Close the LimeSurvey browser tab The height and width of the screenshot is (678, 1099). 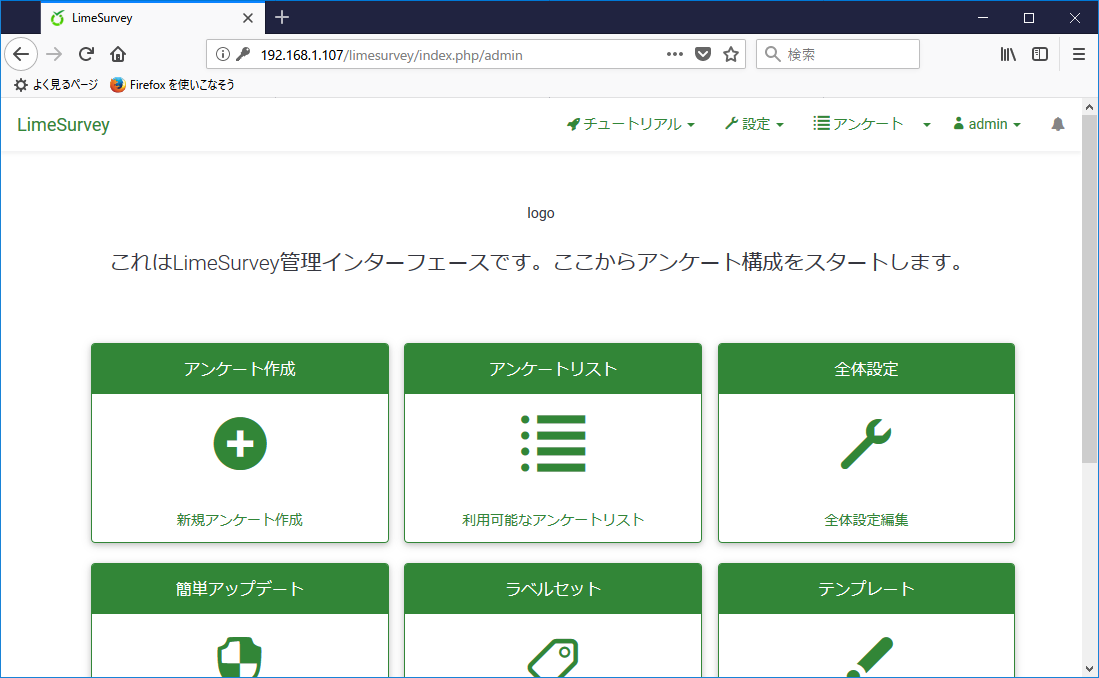pyautogui.click(x=247, y=18)
